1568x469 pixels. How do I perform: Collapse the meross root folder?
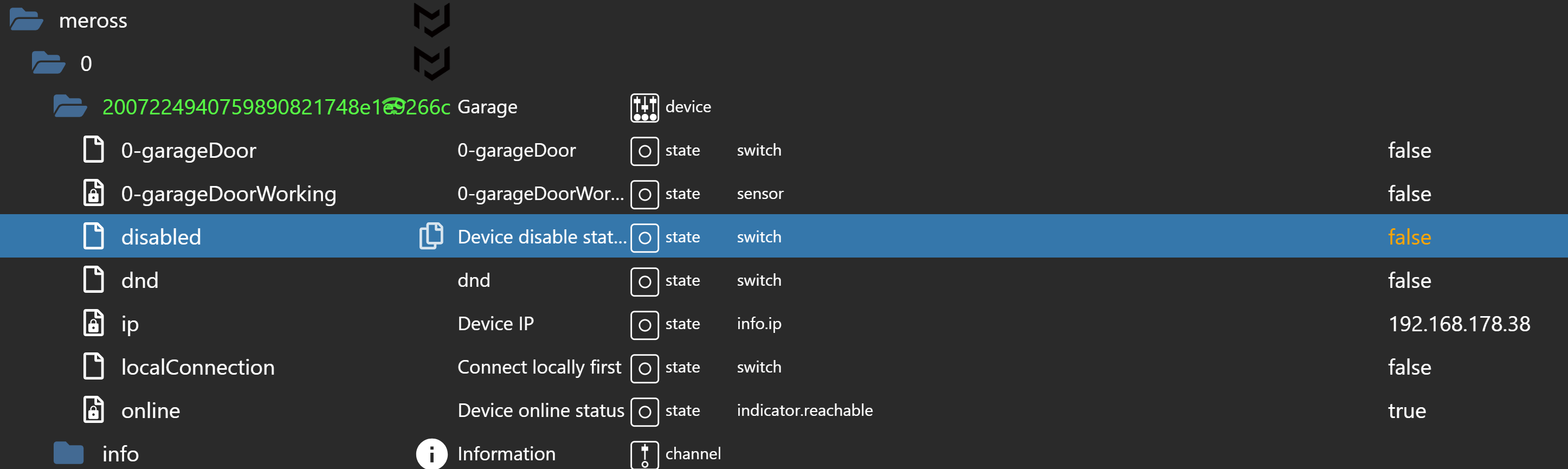(x=26, y=20)
